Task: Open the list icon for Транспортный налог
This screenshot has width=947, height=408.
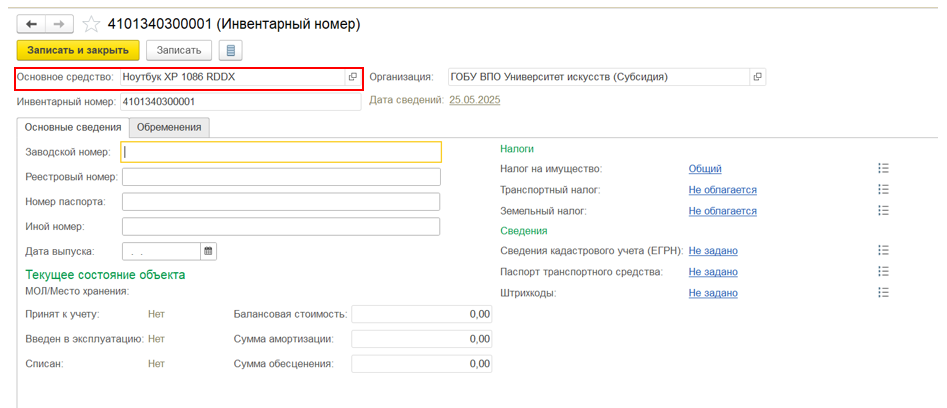Action: (x=884, y=190)
